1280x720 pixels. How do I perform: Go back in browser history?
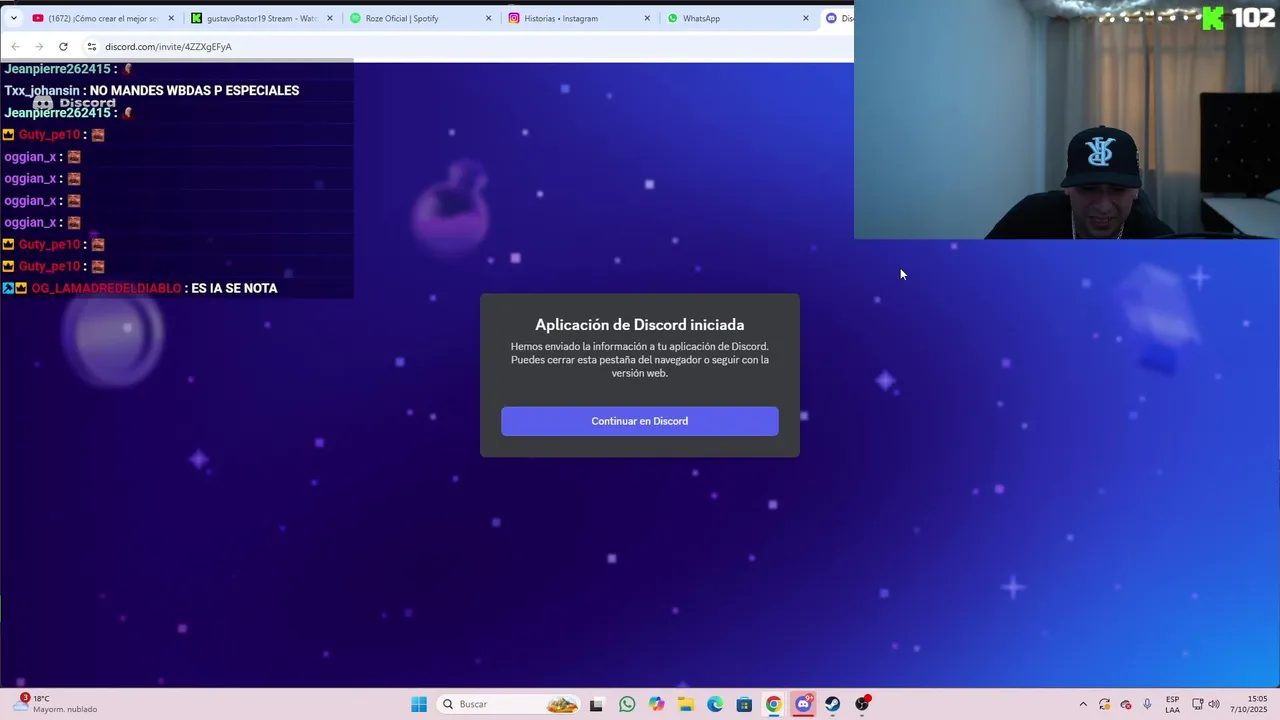point(15,46)
